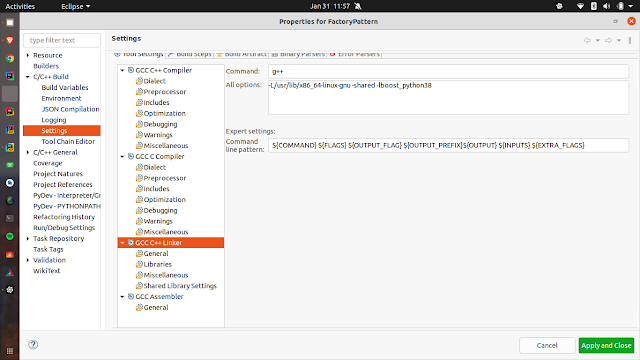The width and height of the screenshot is (640, 360).
Task: Go forward with the forward arrow icon
Action: pos(608,40)
